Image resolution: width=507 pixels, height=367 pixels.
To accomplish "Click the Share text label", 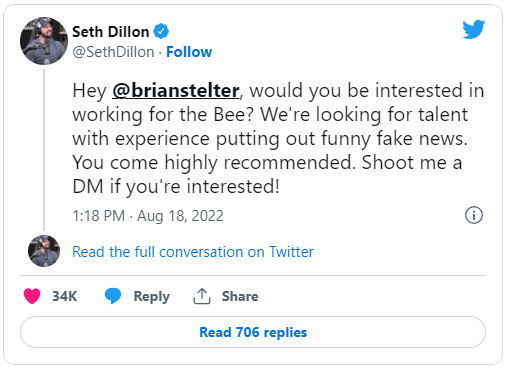I will (240, 296).
